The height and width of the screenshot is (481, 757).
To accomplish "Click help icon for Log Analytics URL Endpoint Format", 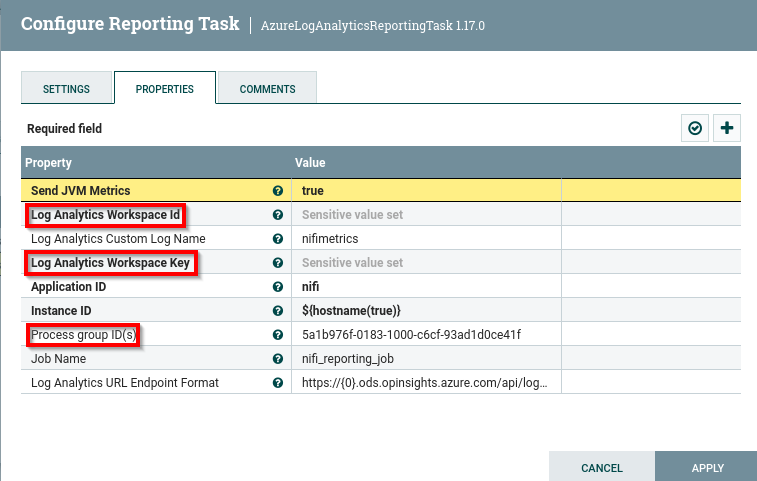I will pyautogui.click(x=278, y=383).
